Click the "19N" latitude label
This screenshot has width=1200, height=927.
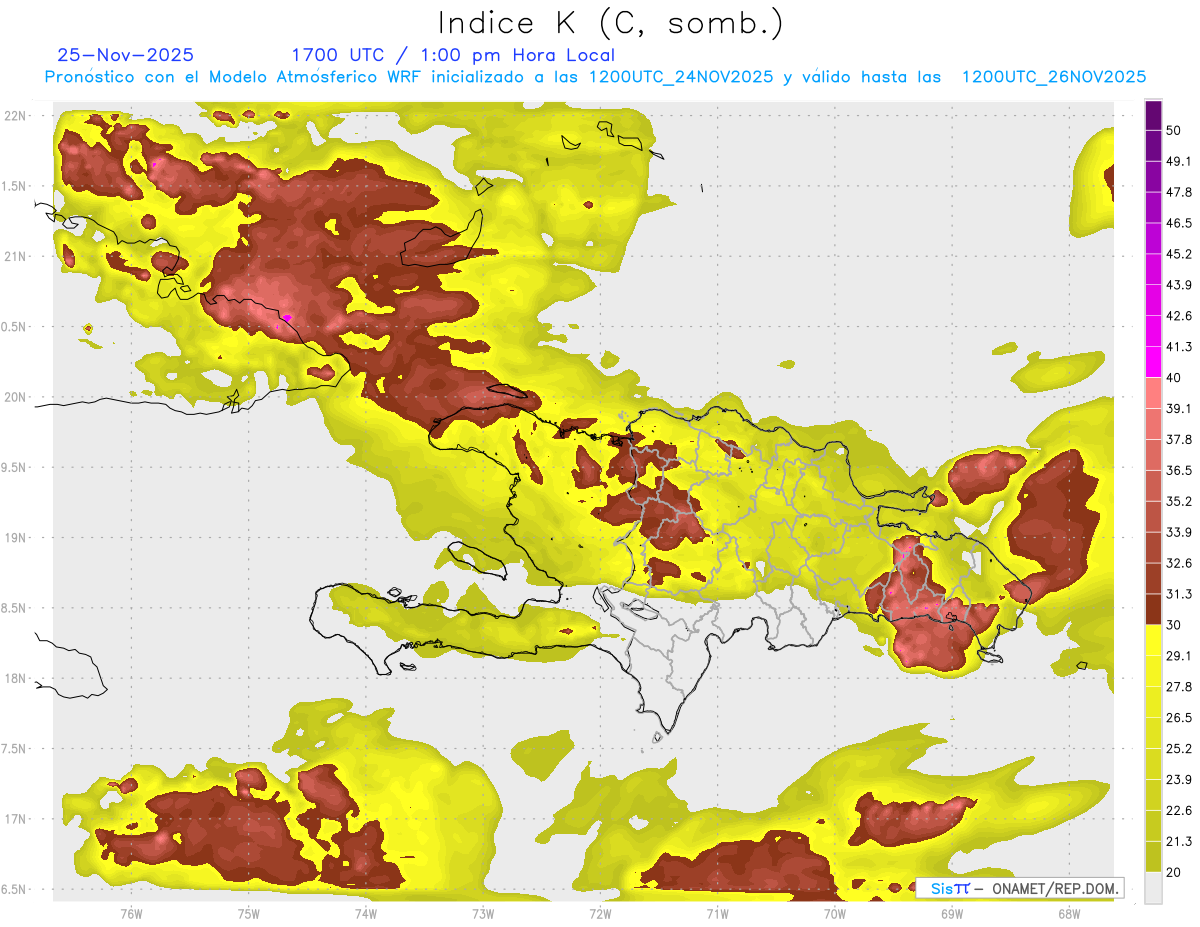(15, 538)
